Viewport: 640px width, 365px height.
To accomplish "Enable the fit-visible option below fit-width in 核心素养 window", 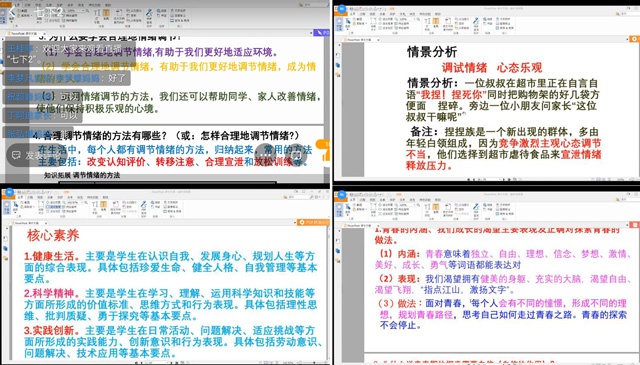I will click(53, 211).
